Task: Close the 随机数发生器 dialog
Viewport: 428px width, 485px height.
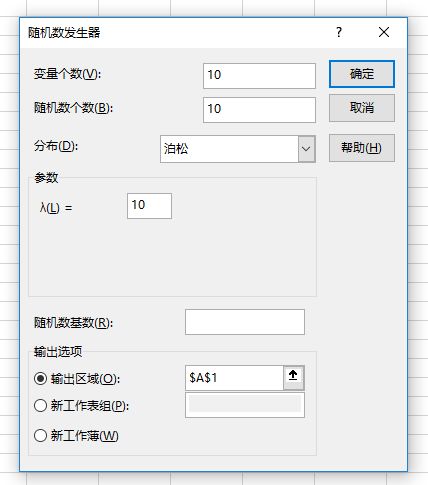Action: point(384,32)
